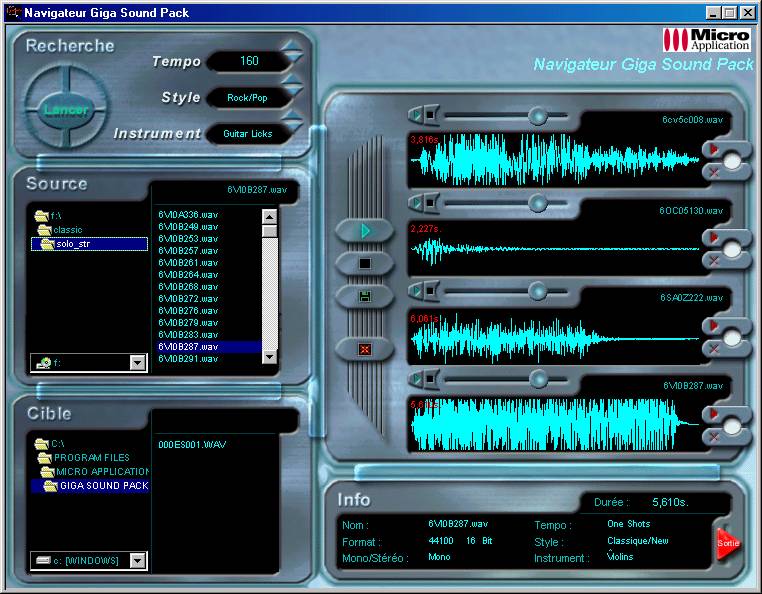Stop track 6cv5c008.wav with small stop icon

(430, 115)
